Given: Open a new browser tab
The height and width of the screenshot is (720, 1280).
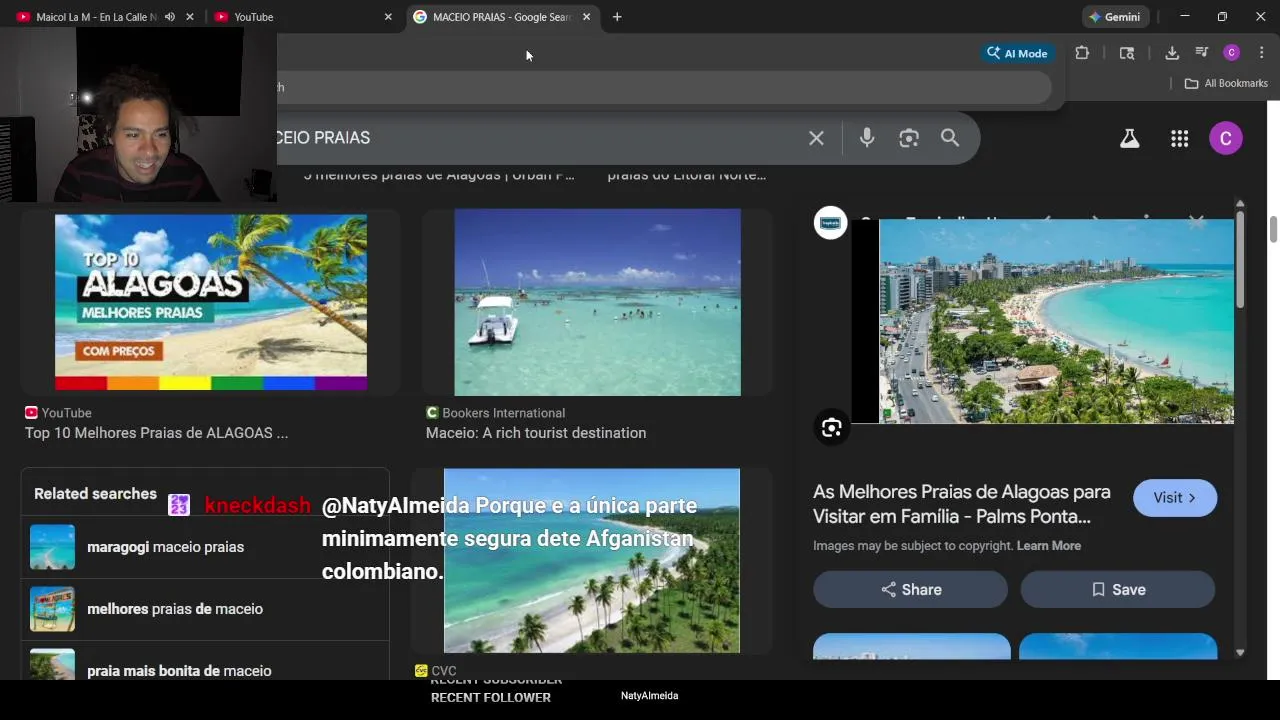Looking at the screenshot, I should [x=617, y=17].
